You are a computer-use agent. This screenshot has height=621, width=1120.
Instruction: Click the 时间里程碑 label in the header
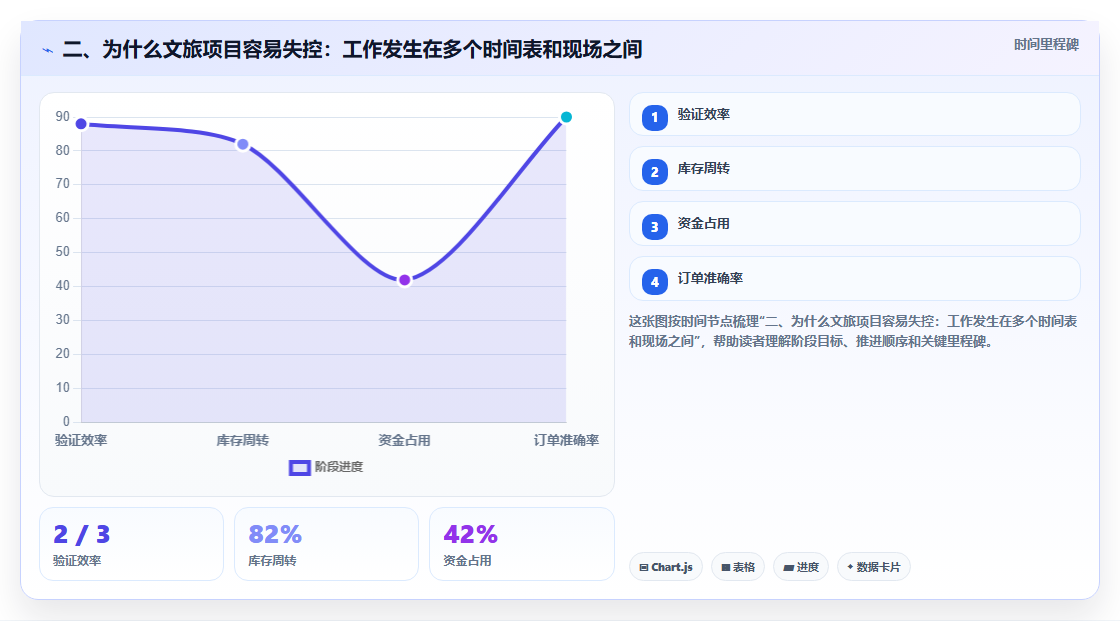1046,44
